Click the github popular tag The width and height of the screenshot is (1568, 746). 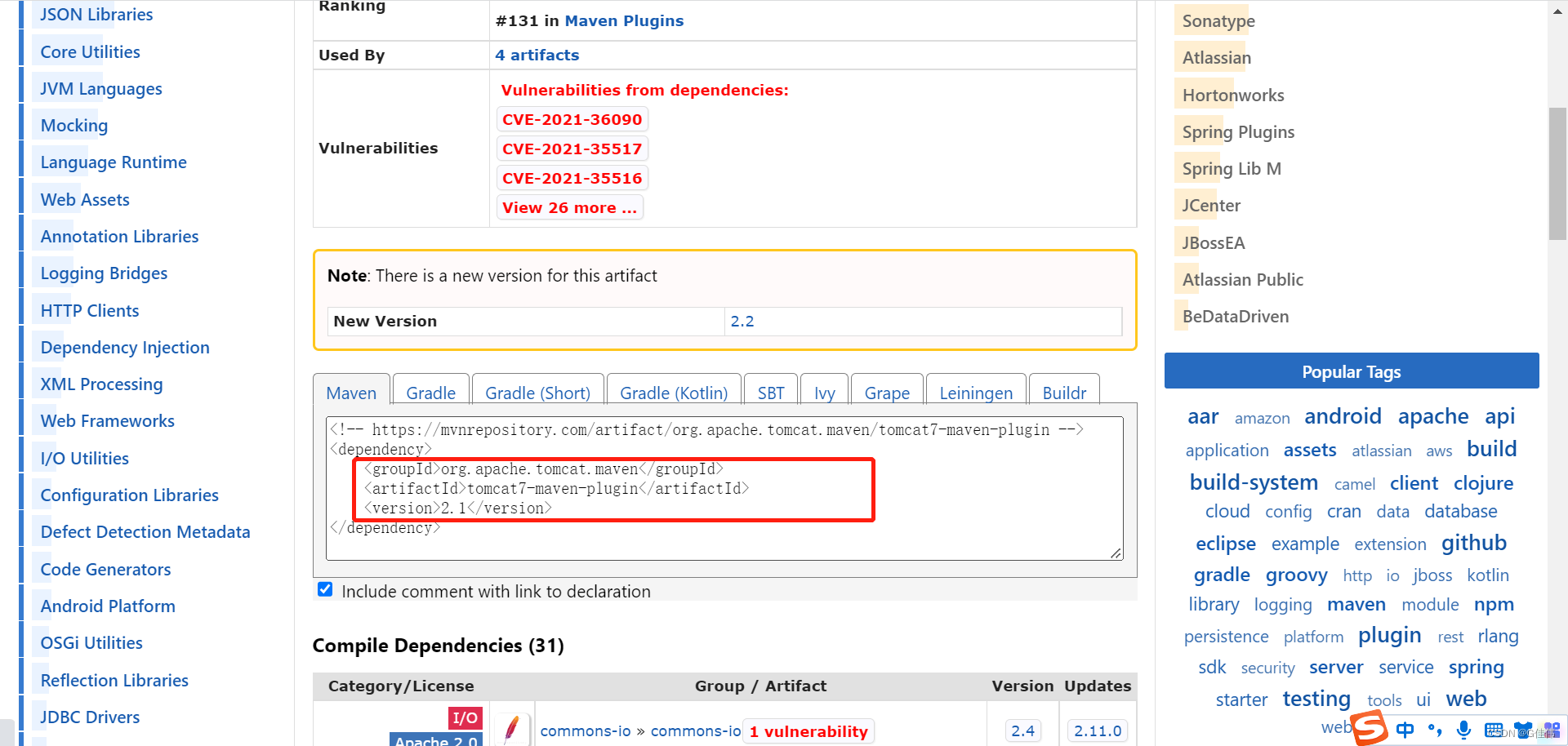[1473, 543]
